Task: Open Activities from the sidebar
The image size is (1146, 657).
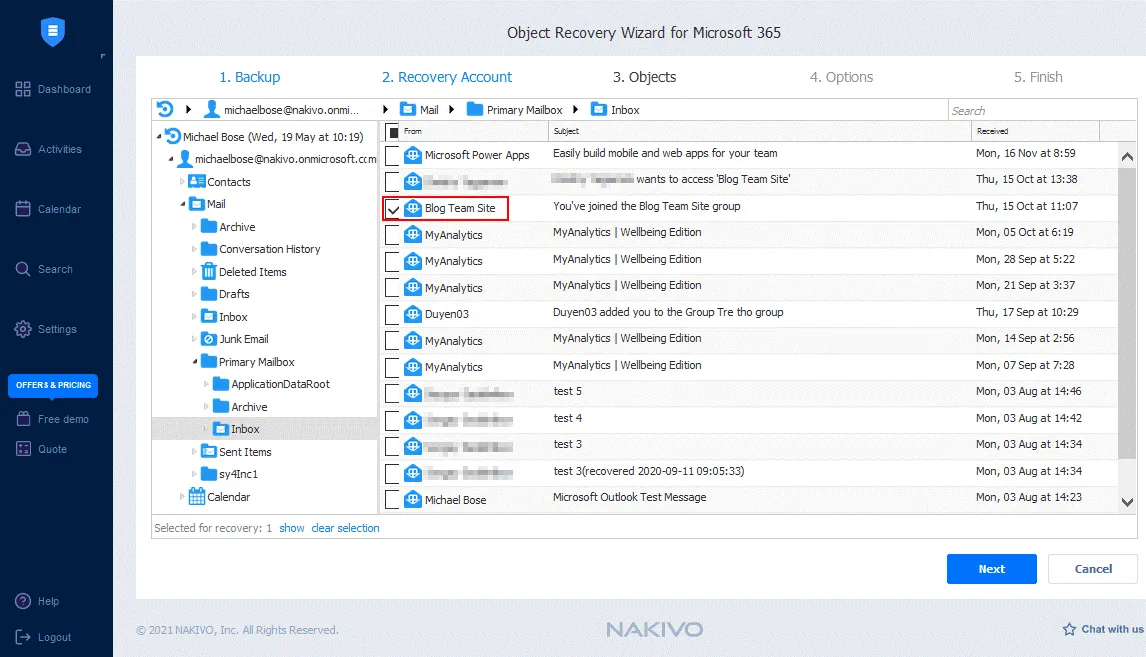Action: tap(23, 150)
